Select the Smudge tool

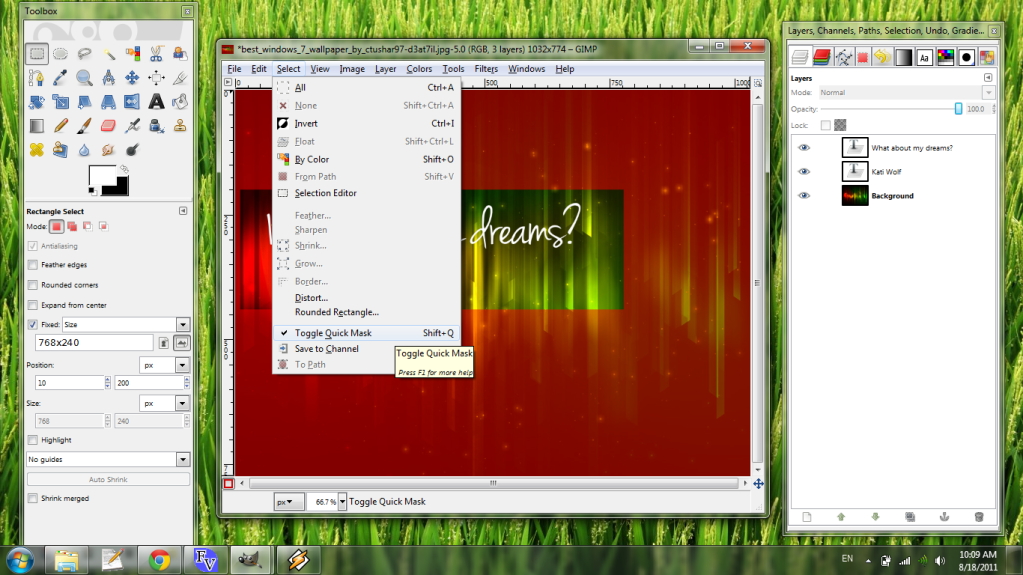pos(108,149)
